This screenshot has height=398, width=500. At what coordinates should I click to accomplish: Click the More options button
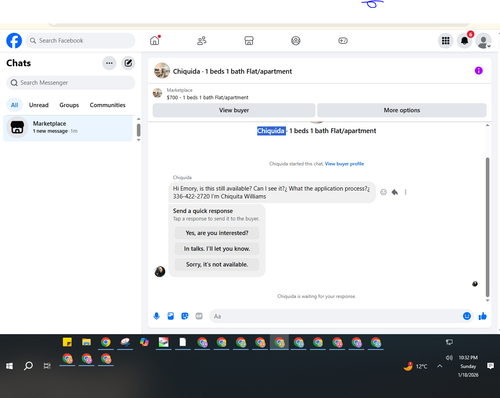(402, 110)
